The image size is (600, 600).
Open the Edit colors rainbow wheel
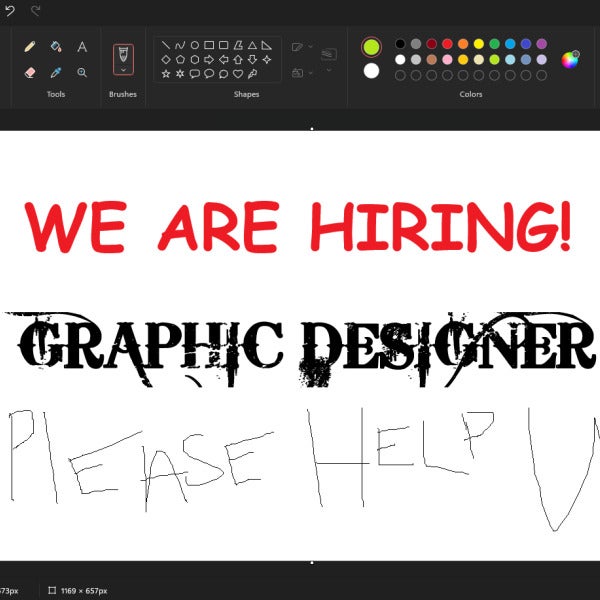pyautogui.click(x=570, y=59)
